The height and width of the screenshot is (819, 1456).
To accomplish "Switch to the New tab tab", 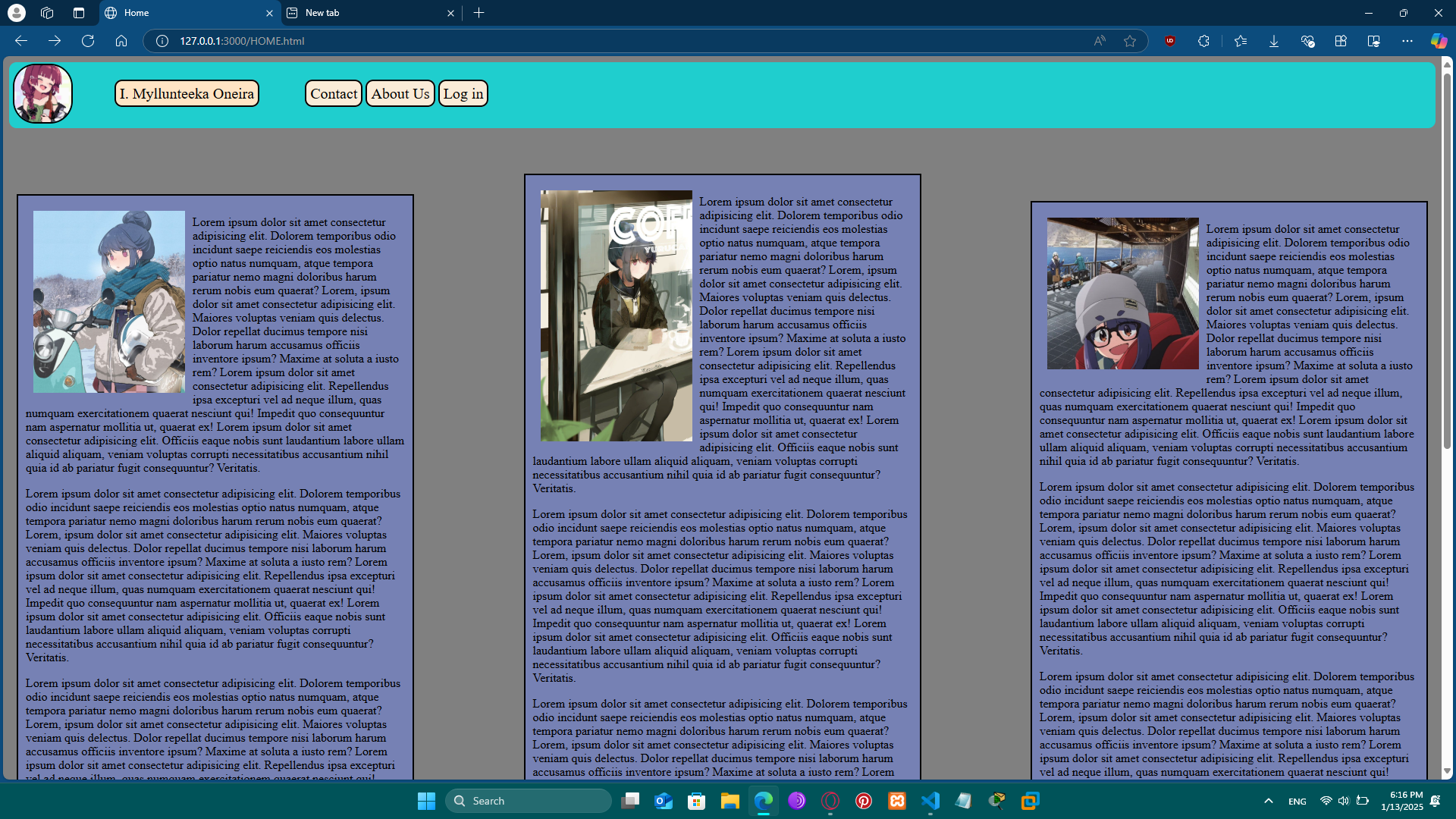I will pos(372,13).
